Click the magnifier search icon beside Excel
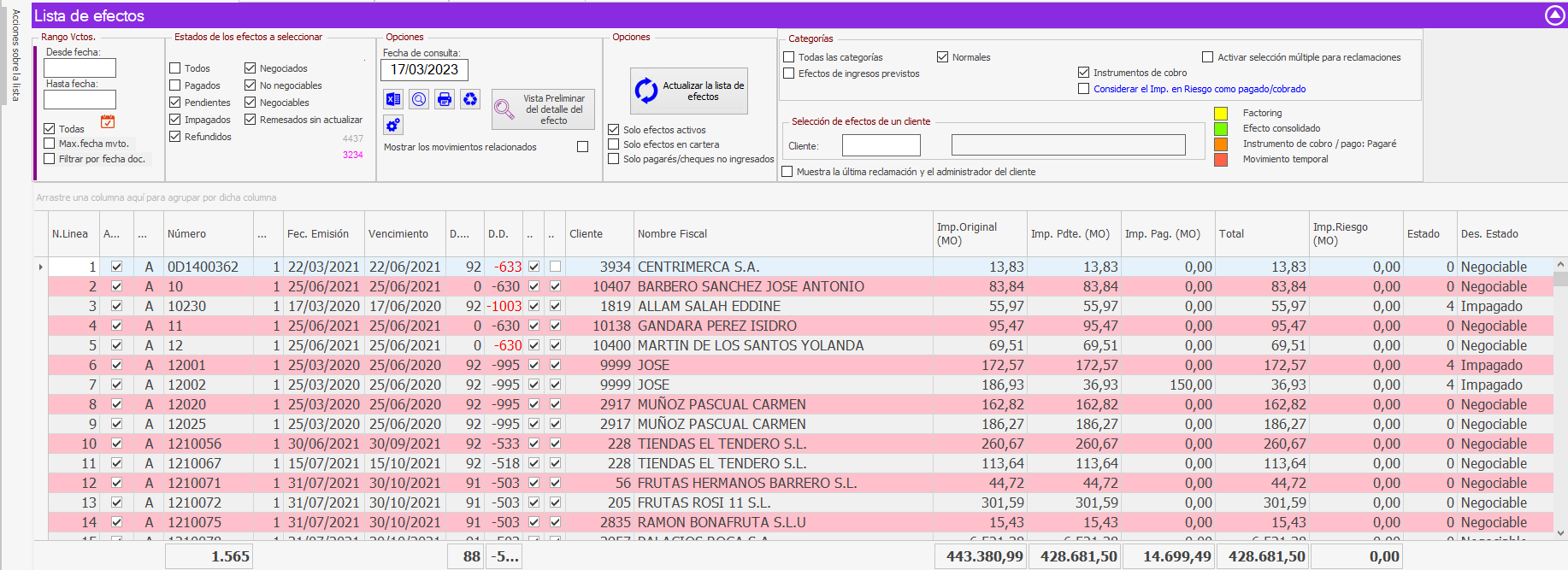Image resolution: width=1568 pixels, height=570 pixels. click(x=419, y=99)
